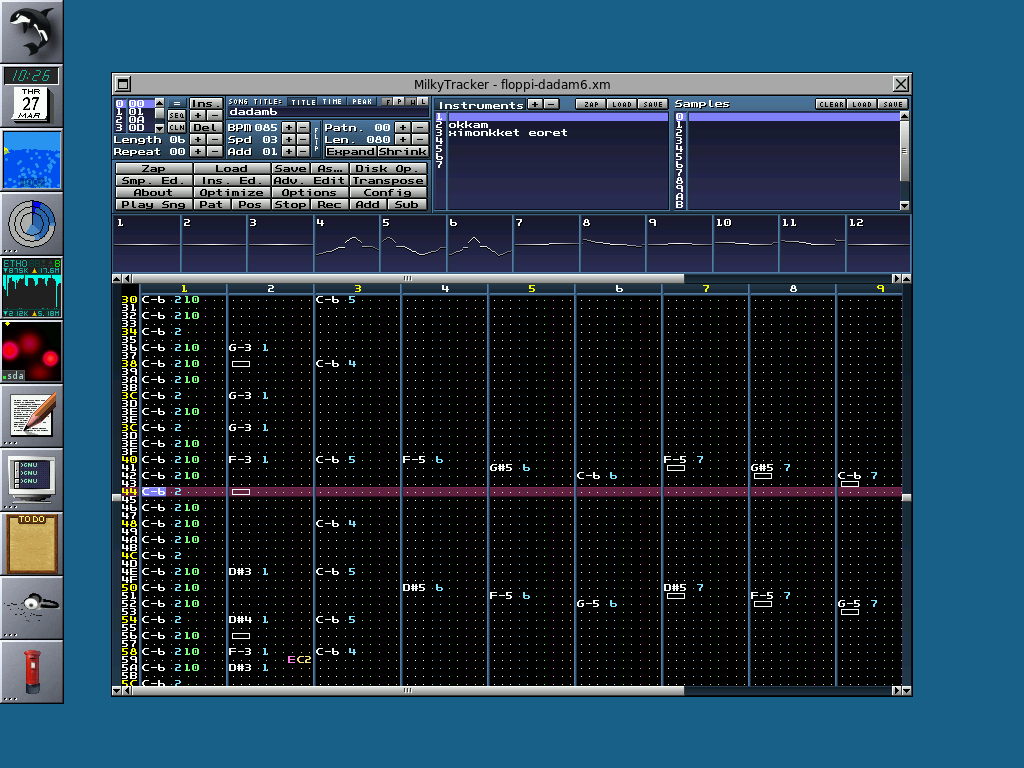Click the Samples CLEAR button
Viewport: 1024px width, 768px height.
[x=831, y=104]
